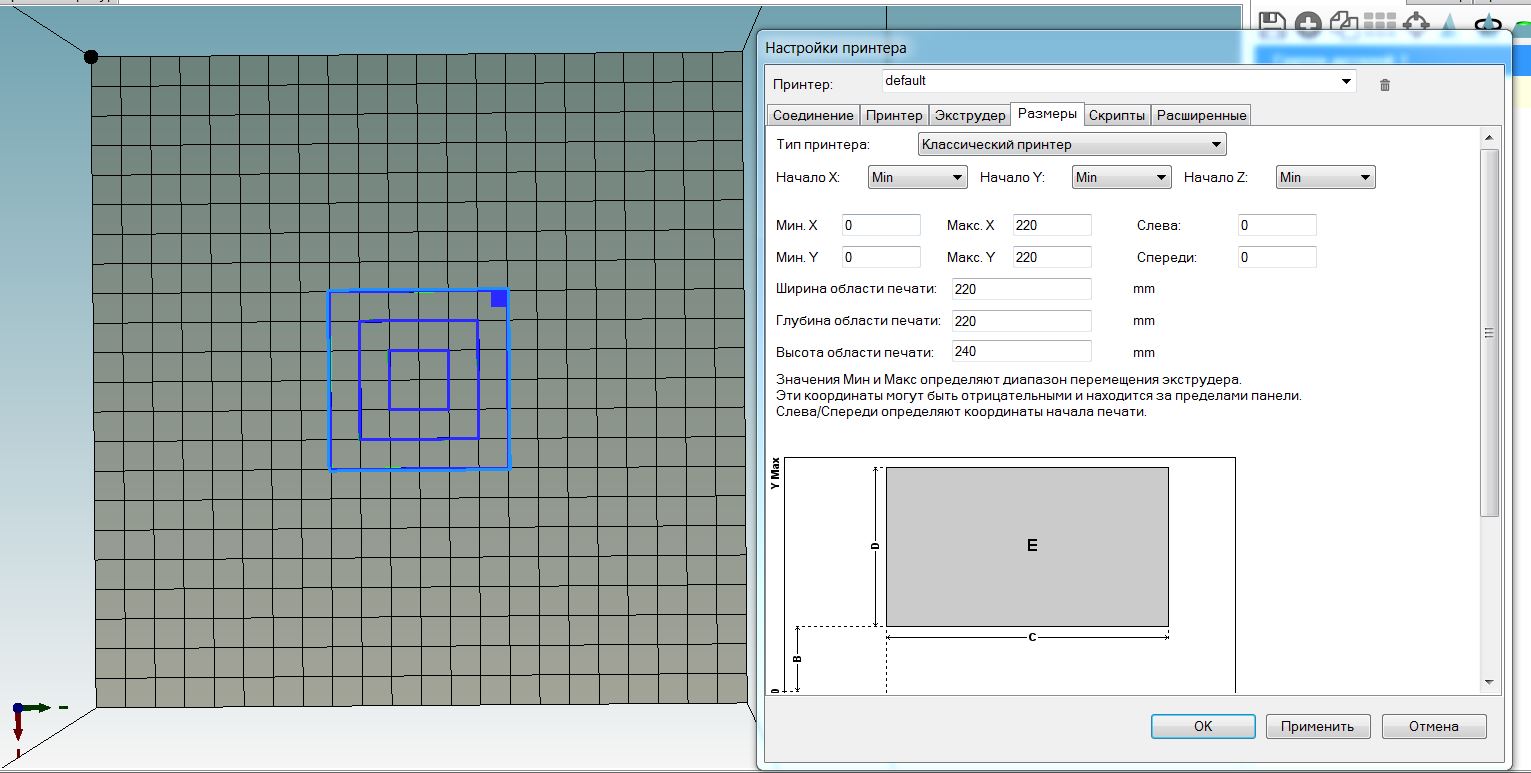Click the settings panel scroll-down arrow
This screenshot has height=773, width=1531.
point(1489,682)
